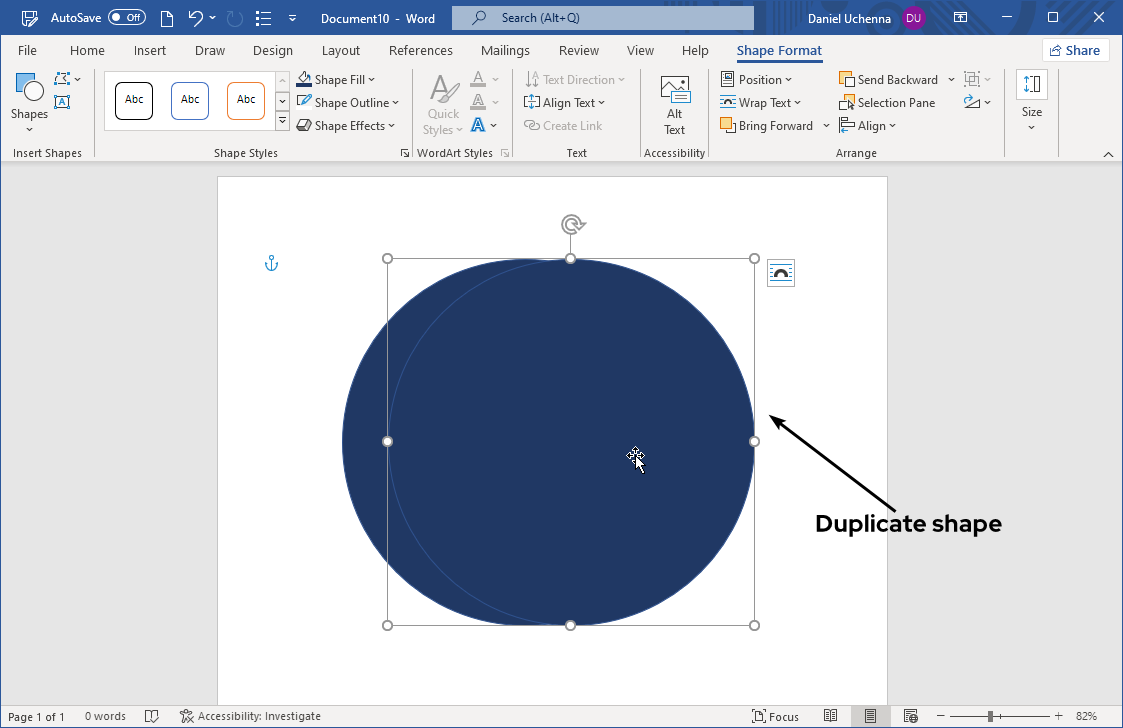This screenshot has height=728, width=1123.
Task: Open the Insert tab
Action: [150, 51]
